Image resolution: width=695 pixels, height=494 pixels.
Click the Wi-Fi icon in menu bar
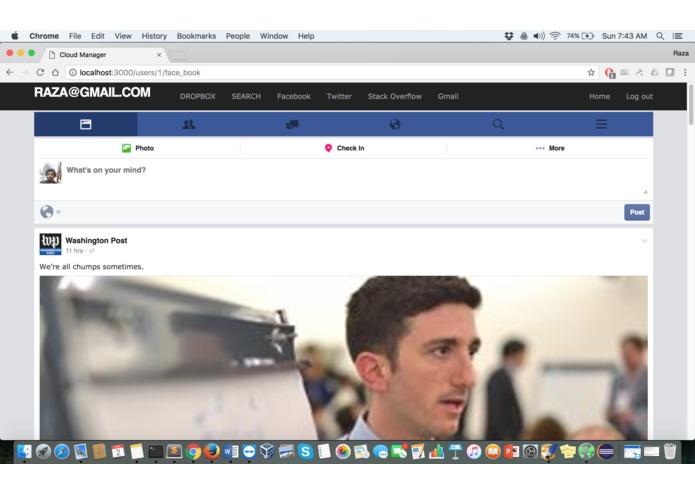[x=555, y=36]
